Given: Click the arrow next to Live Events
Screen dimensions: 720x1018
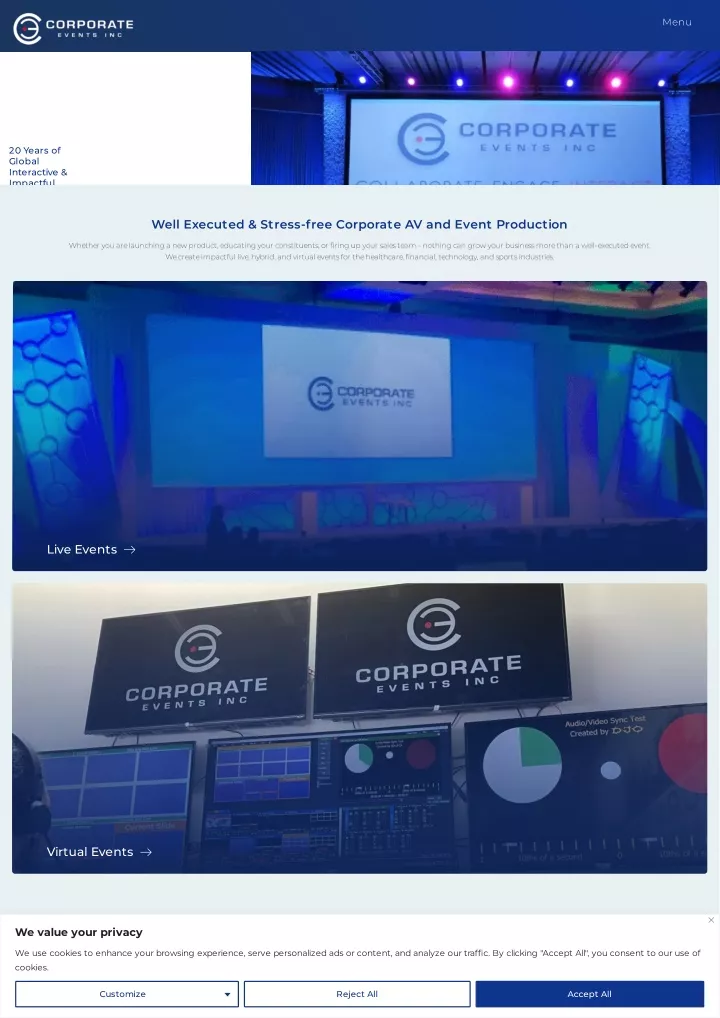Looking at the screenshot, I should coord(130,549).
